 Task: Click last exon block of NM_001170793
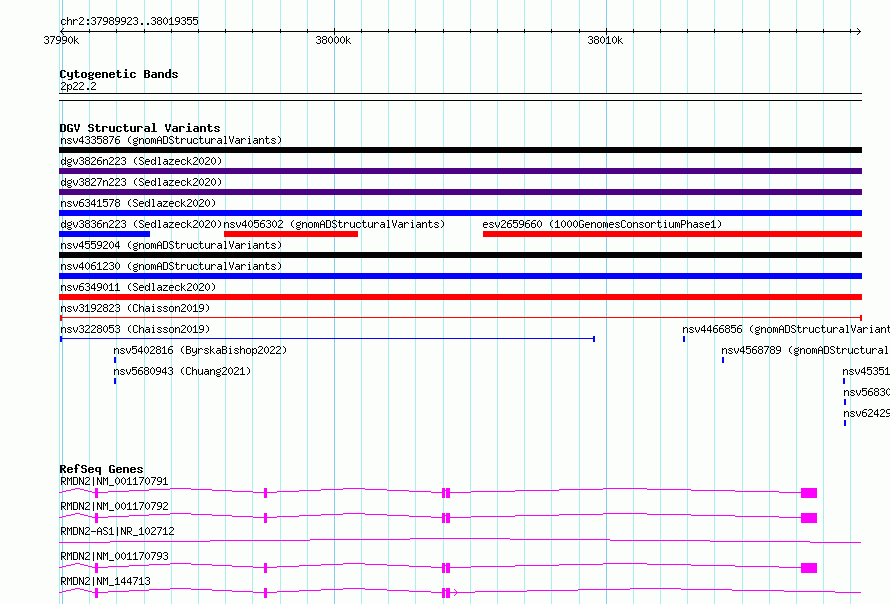(x=809, y=568)
